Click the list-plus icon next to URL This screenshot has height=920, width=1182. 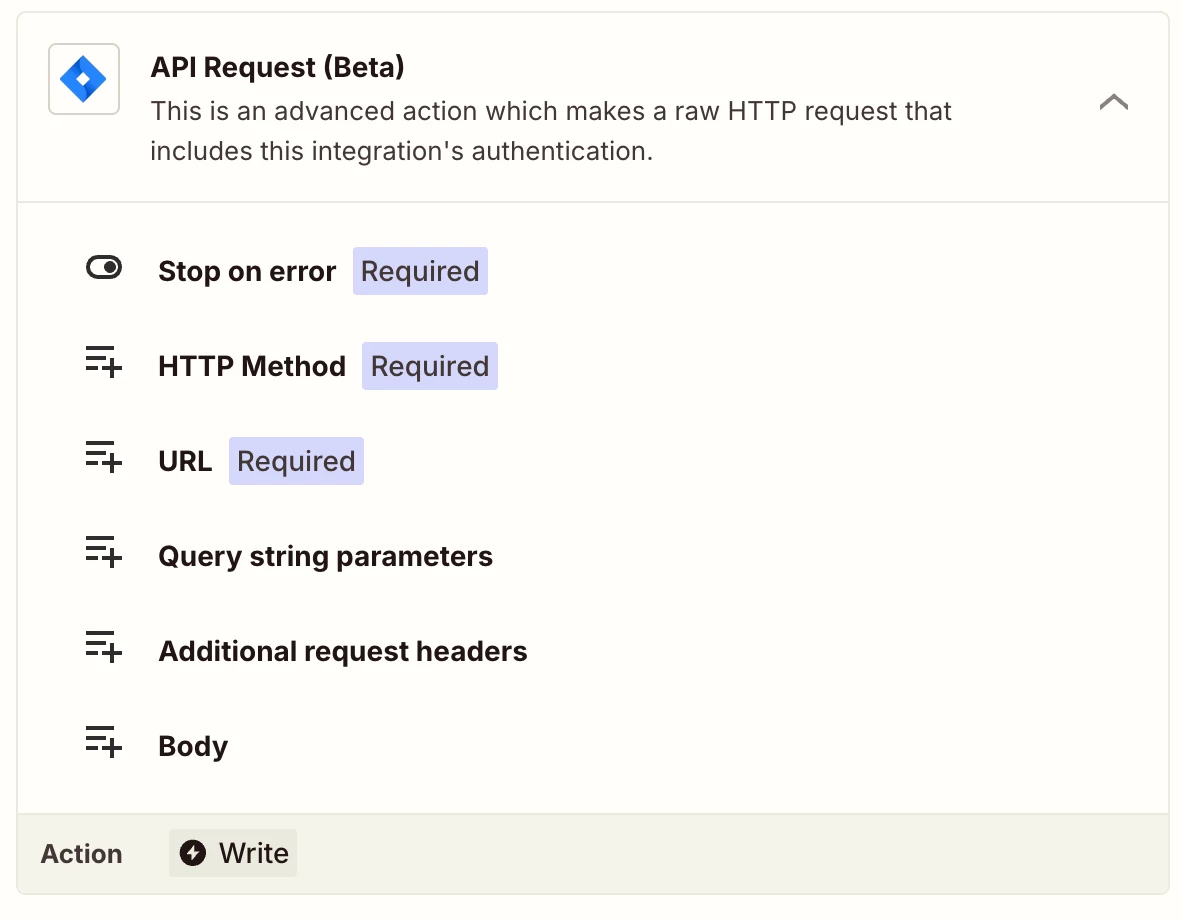[x=104, y=457]
